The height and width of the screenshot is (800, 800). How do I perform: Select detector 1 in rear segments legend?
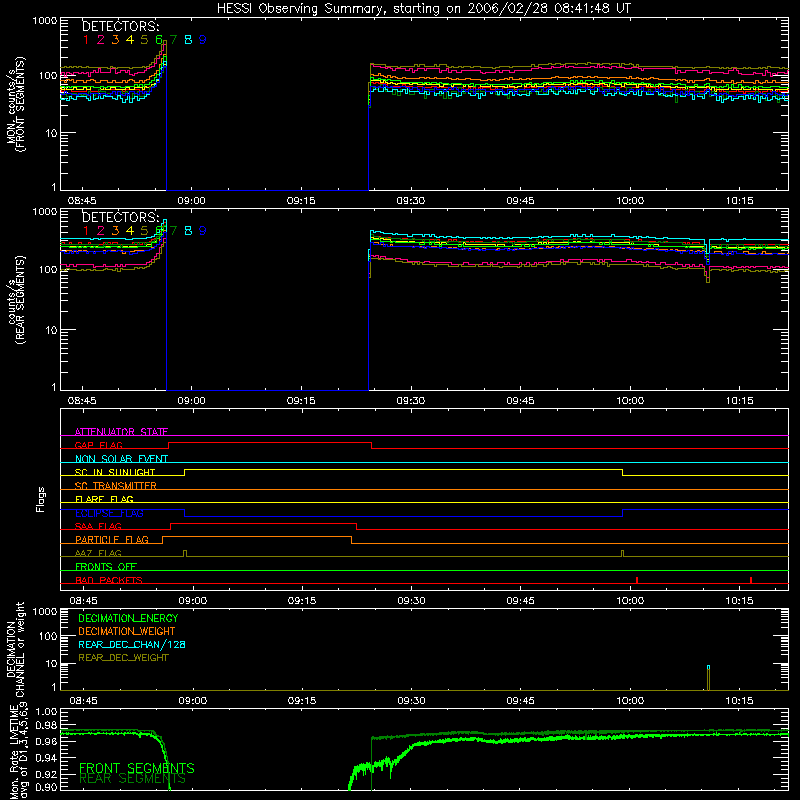[86, 231]
